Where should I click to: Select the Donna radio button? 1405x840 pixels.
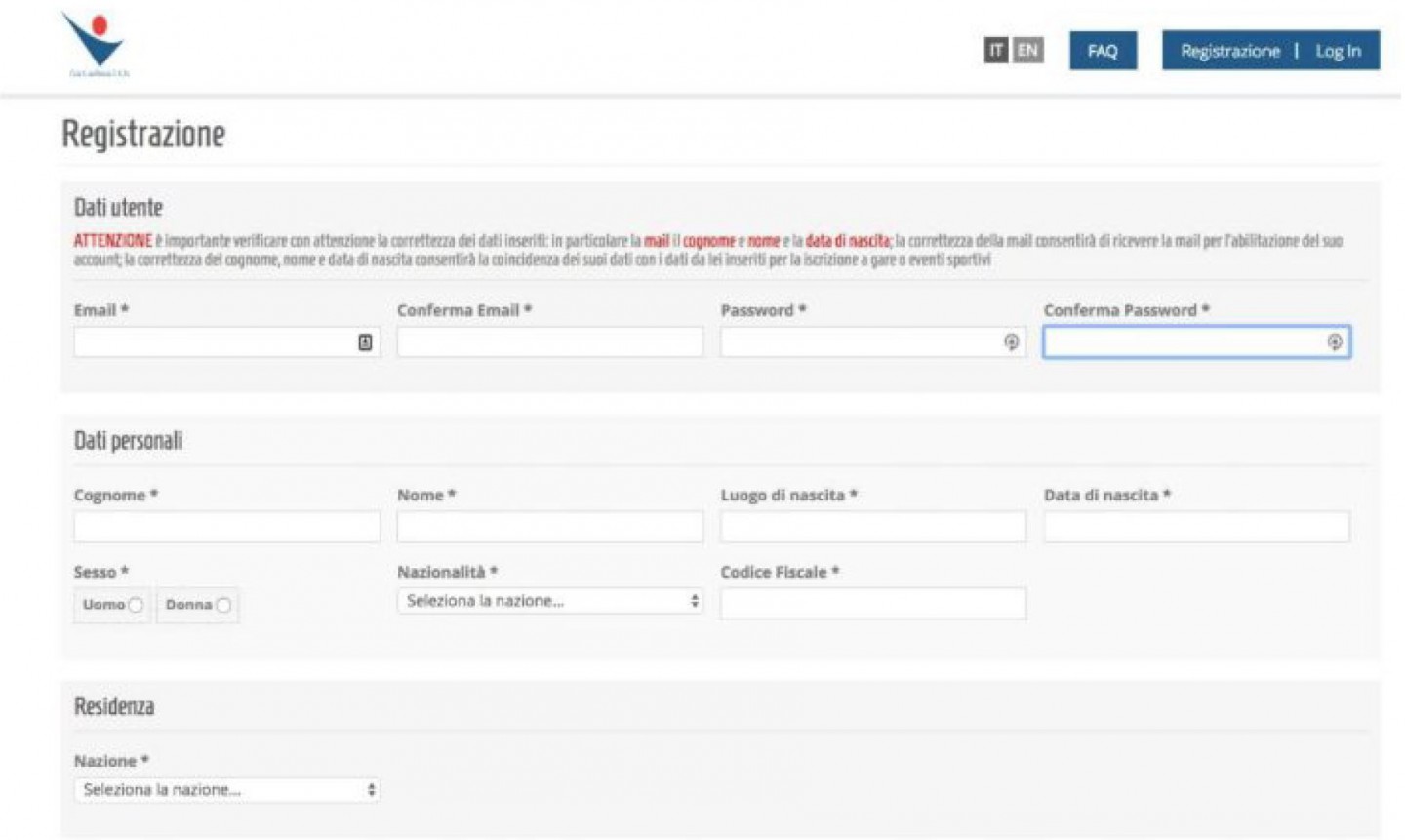pos(223,605)
